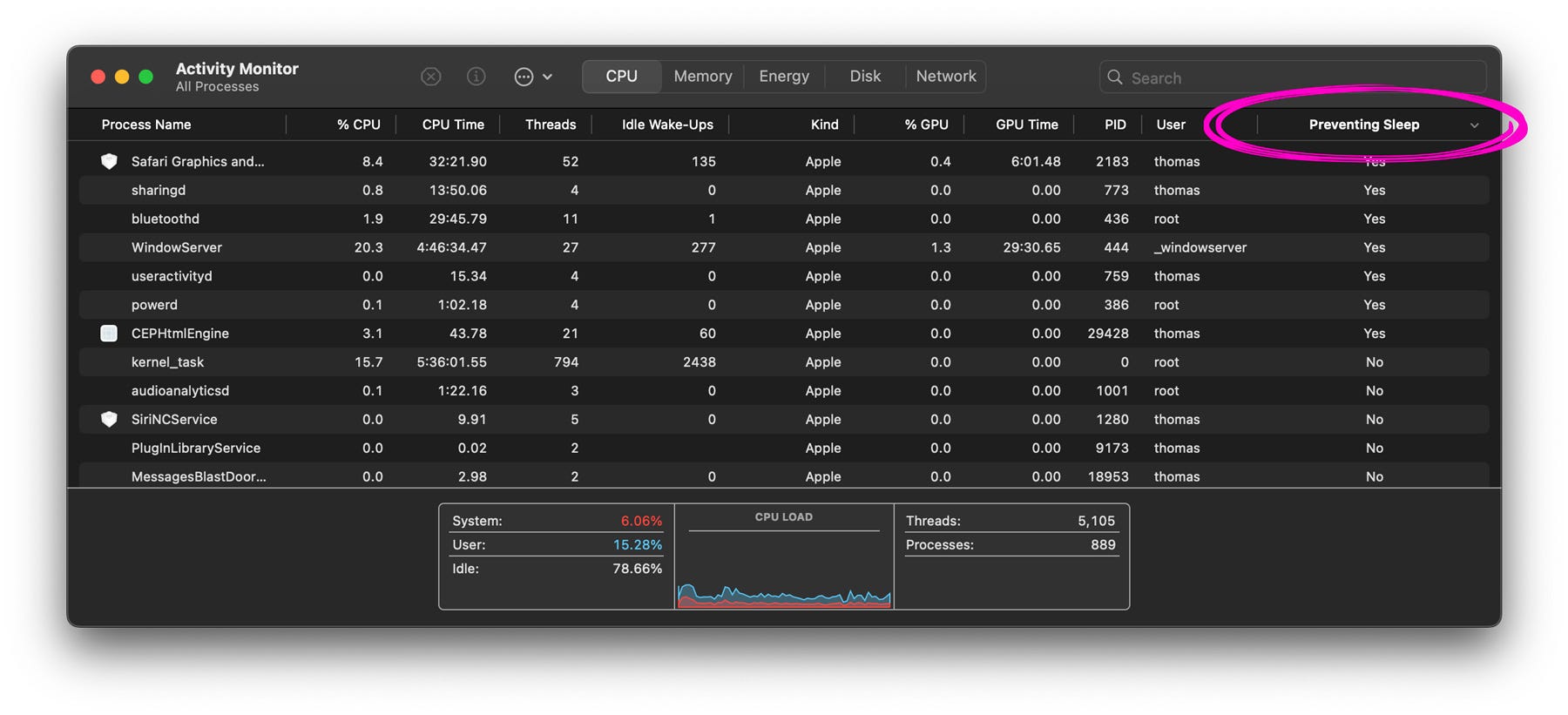1568x715 pixels.
Task: Sort by the Idle Wake-Ups column header
Action: 667,125
